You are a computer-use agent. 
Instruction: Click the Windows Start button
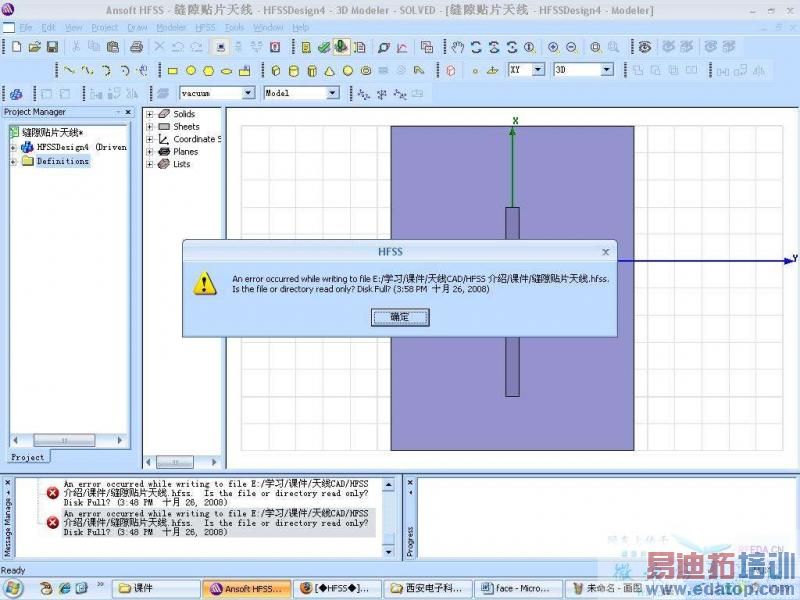click(12, 589)
